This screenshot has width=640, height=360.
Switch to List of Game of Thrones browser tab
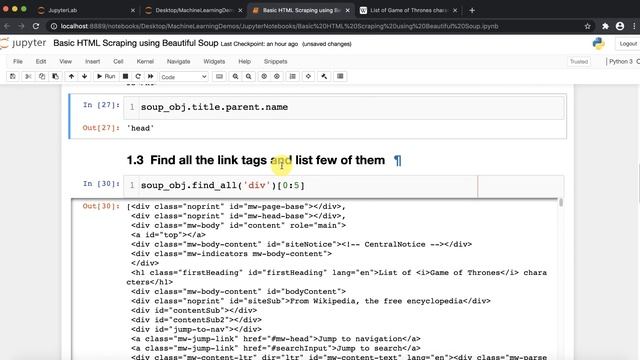click(x=409, y=11)
